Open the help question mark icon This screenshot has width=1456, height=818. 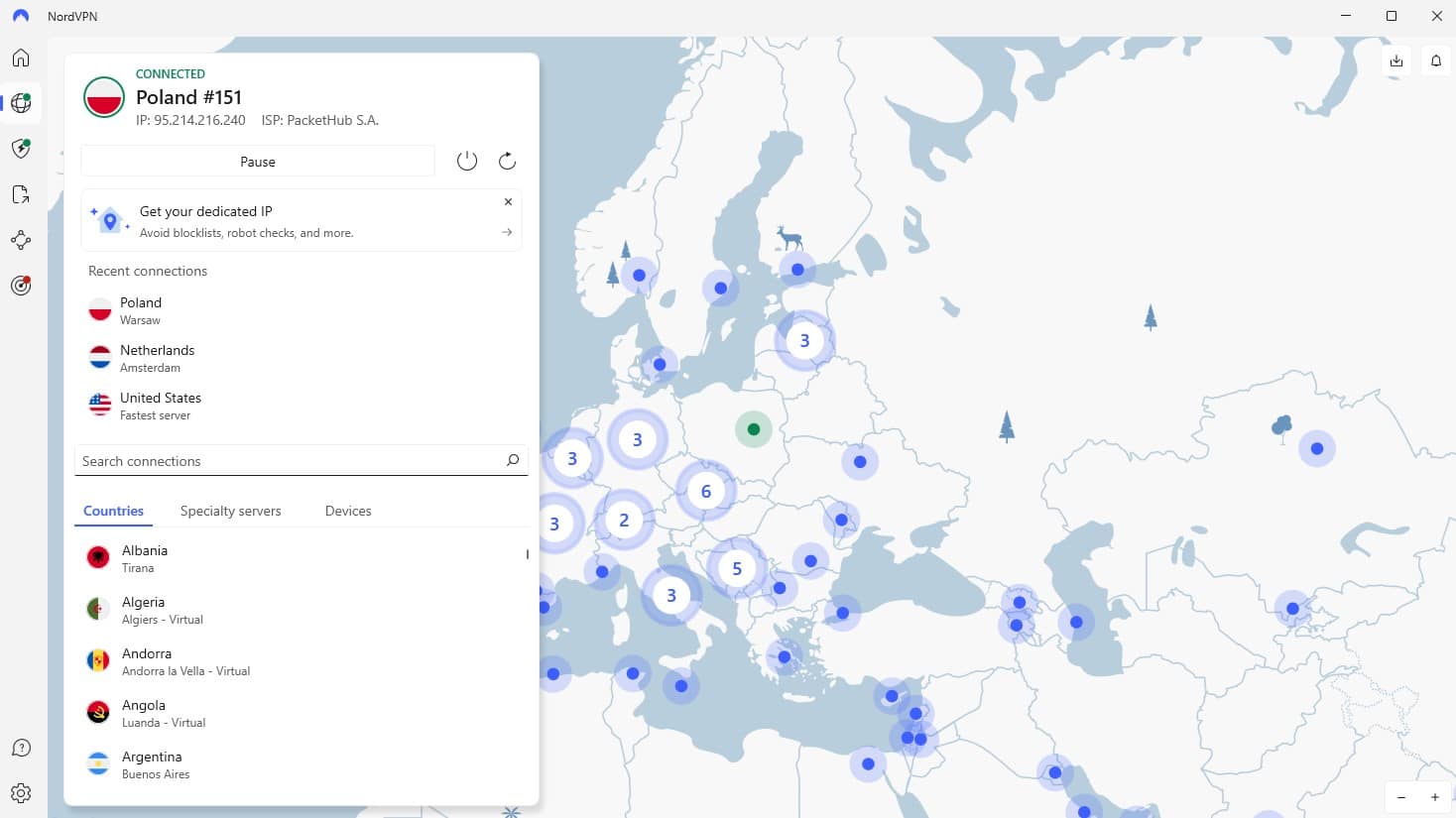pos(21,748)
